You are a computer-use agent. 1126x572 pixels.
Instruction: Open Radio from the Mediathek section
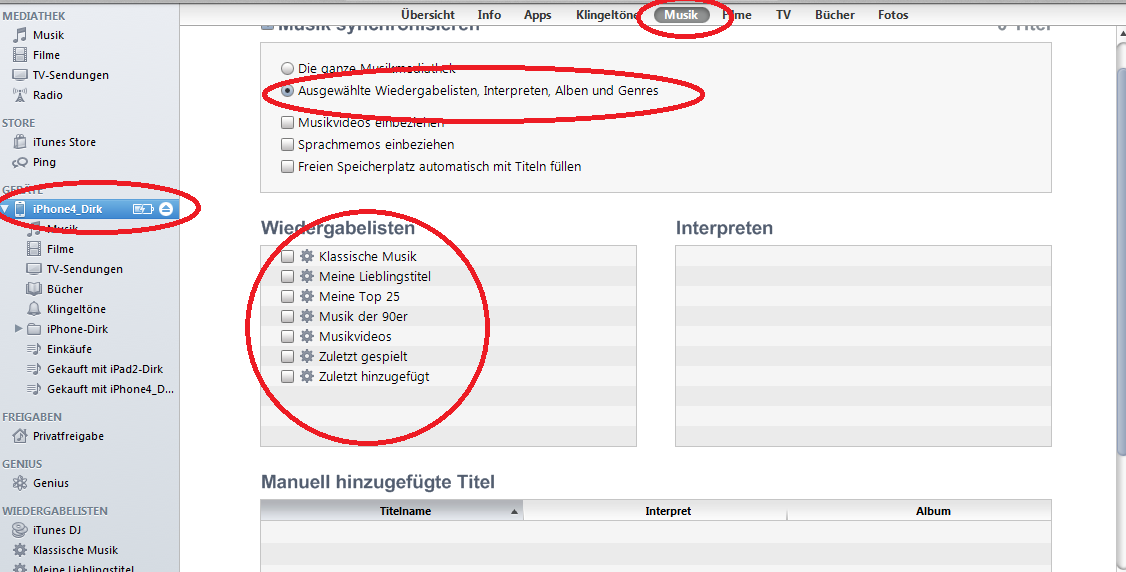point(19,95)
